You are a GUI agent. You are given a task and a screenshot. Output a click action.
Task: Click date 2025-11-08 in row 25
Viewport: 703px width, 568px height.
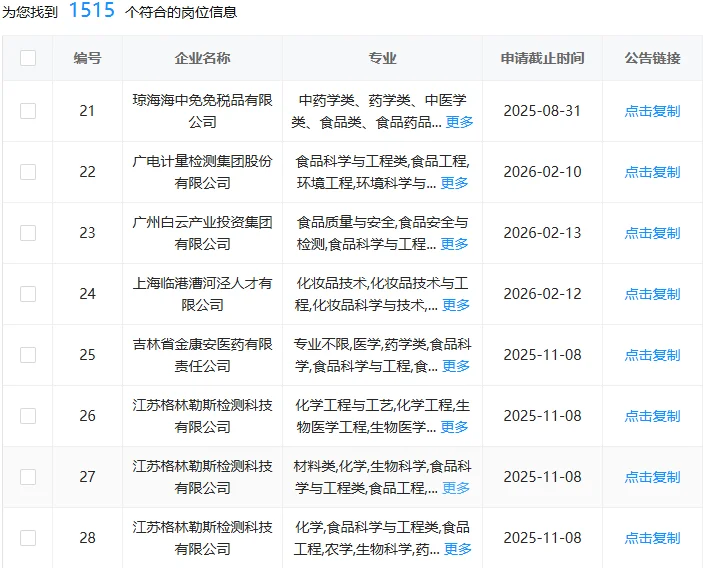pyautogui.click(x=542, y=355)
